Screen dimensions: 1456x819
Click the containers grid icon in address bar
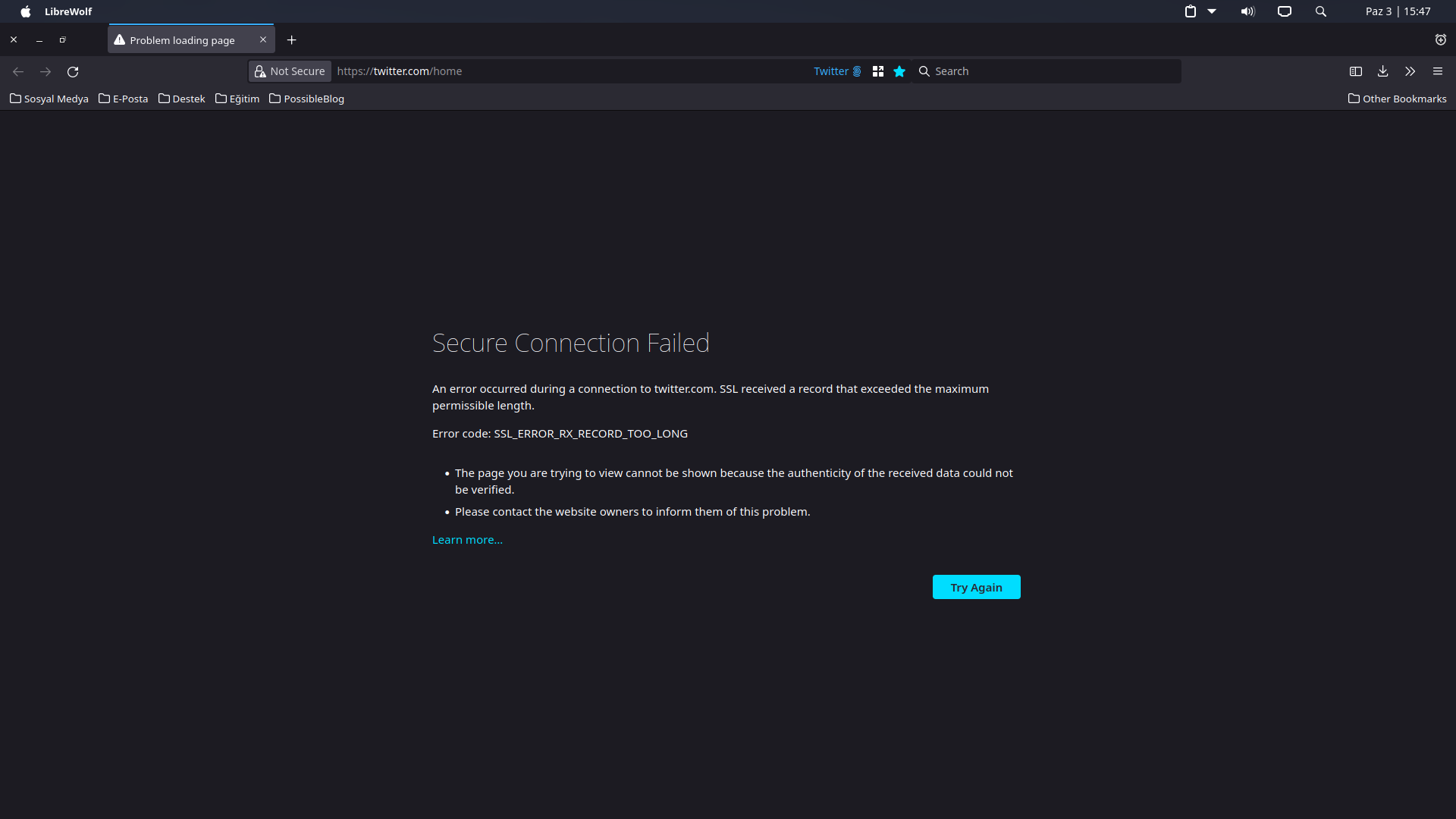pos(878,71)
